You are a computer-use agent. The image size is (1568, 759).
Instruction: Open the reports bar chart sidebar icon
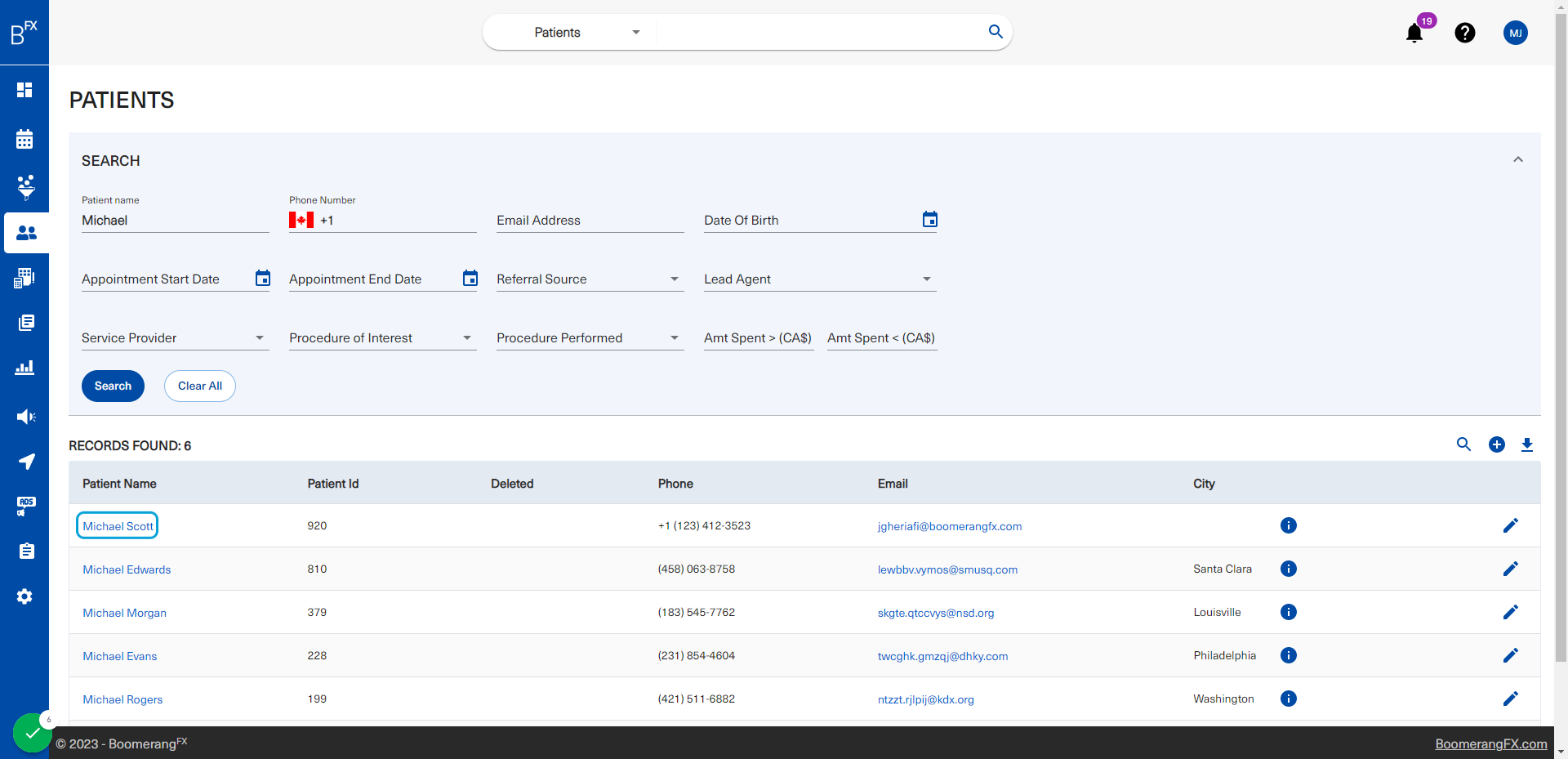(x=24, y=368)
